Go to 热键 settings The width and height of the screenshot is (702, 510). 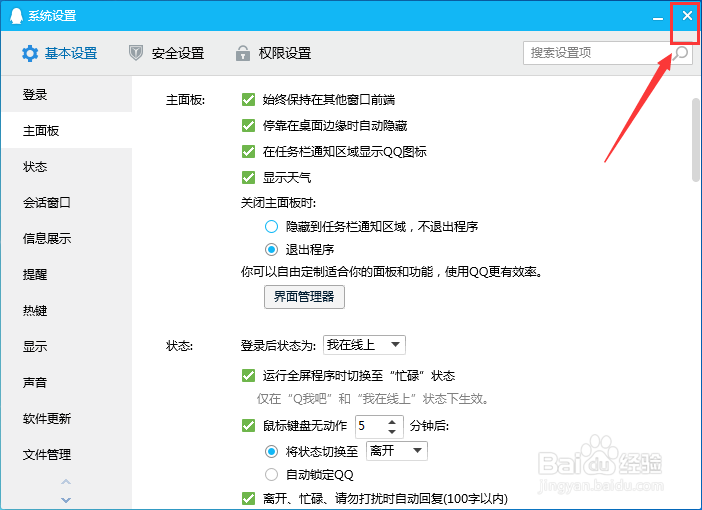coord(67,310)
